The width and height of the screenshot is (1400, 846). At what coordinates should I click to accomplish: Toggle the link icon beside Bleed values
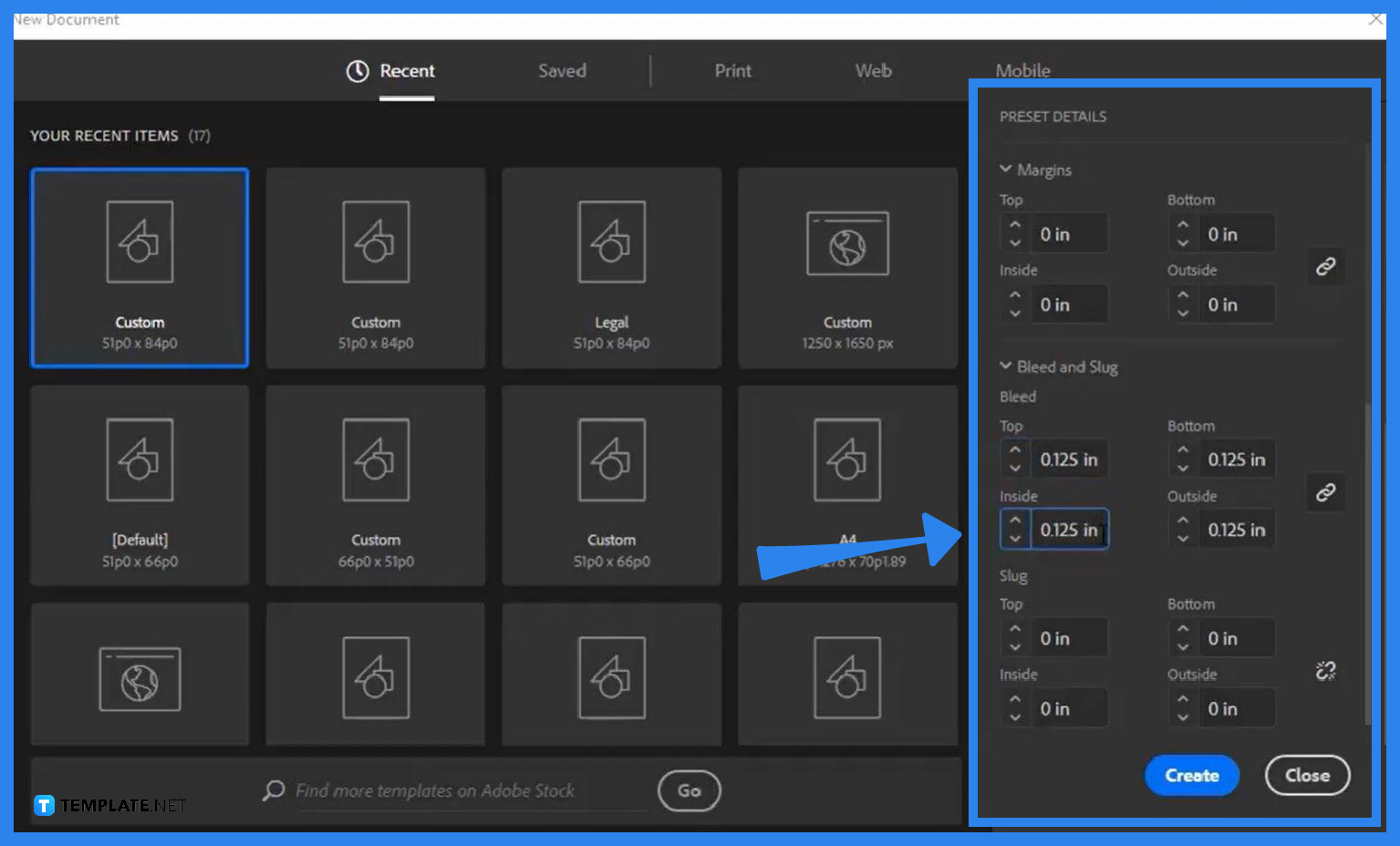click(1326, 492)
